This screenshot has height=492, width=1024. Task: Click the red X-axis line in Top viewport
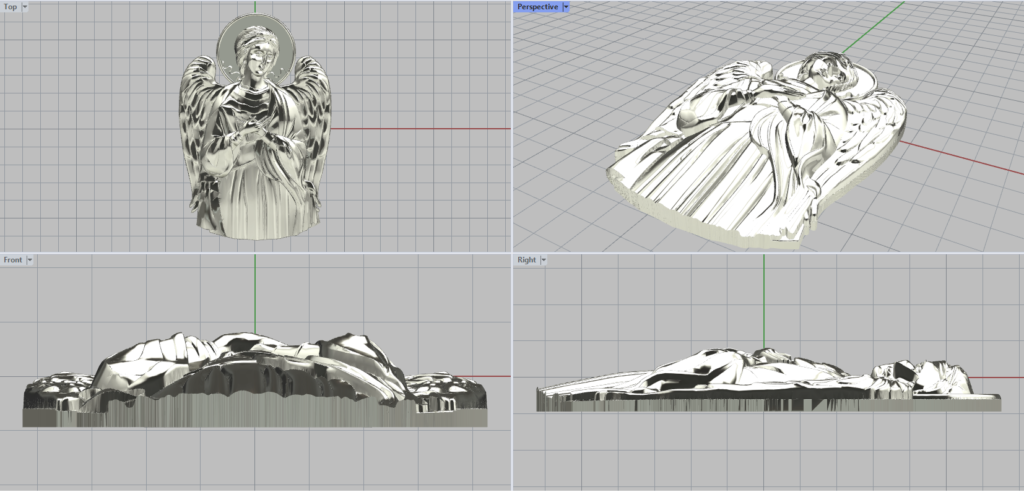tap(420, 129)
